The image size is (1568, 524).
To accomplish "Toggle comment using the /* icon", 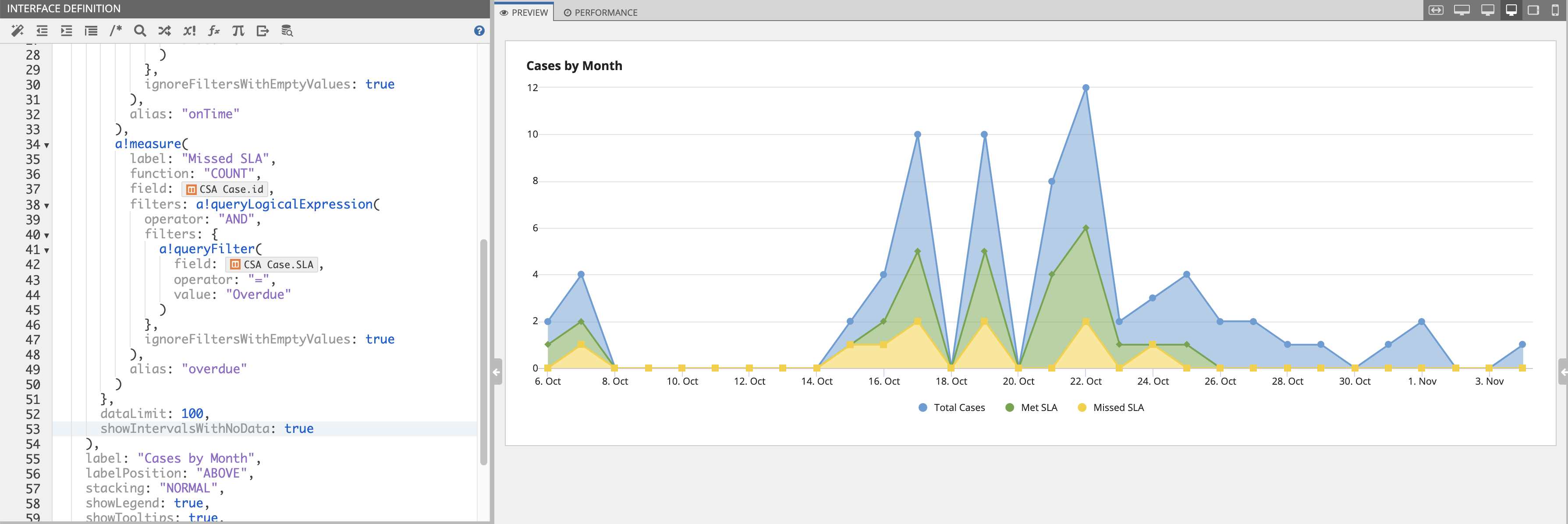I will tap(116, 30).
